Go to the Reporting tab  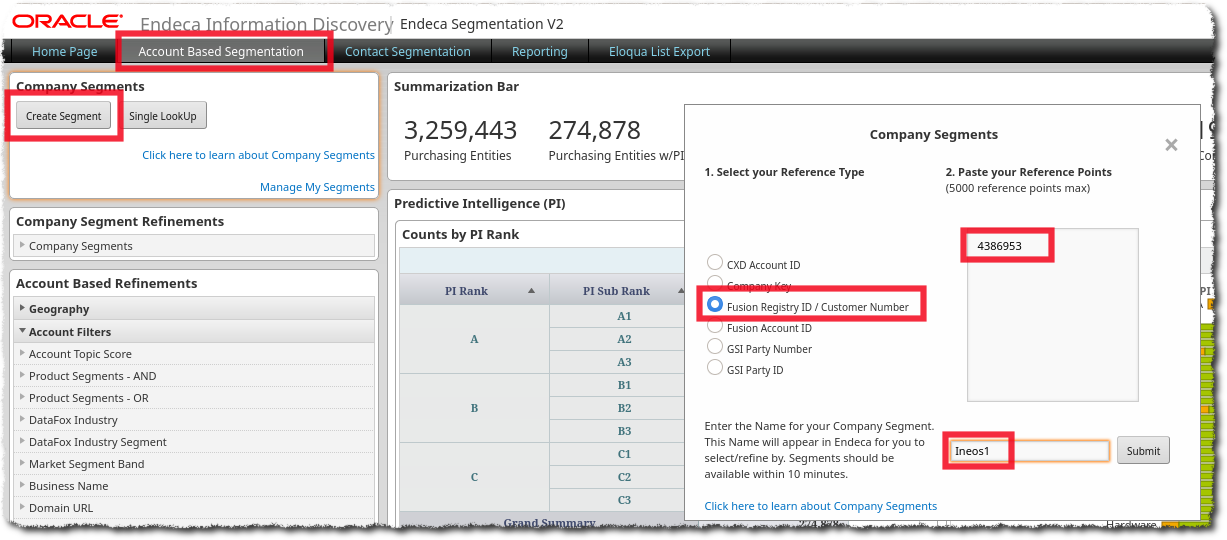(540, 52)
